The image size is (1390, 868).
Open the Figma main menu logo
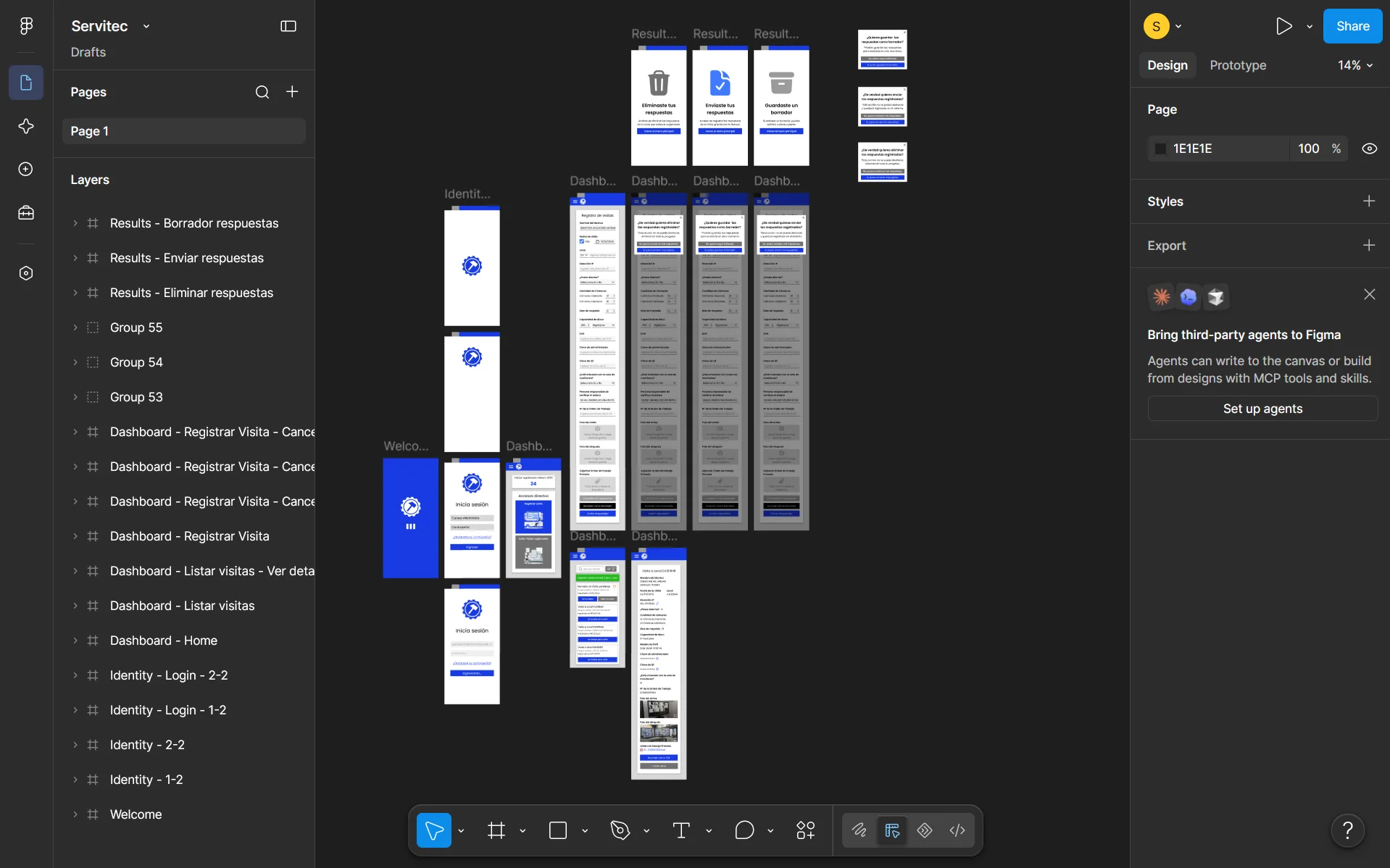[x=26, y=26]
